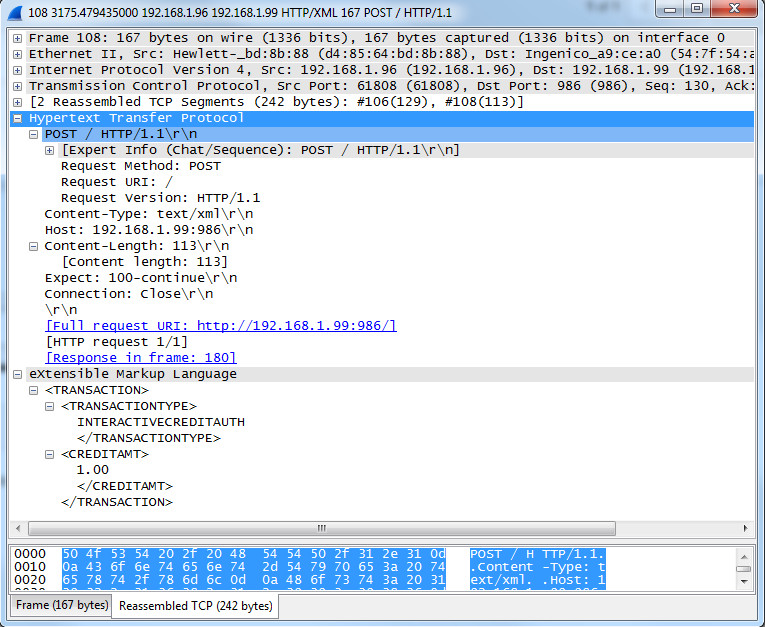Select the </CREDITAMT> closing tag row
Image resolution: width=765 pixels, height=627 pixels.
125,486
